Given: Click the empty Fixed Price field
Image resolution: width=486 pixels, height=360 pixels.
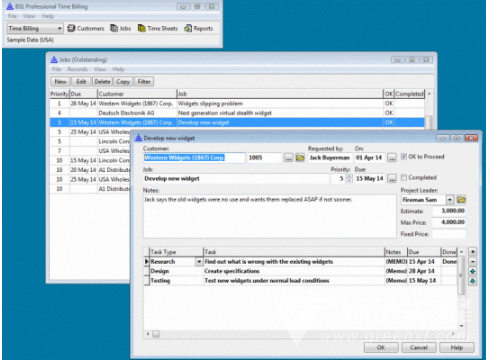Looking at the screenshot, I should [x=449, y=234].
